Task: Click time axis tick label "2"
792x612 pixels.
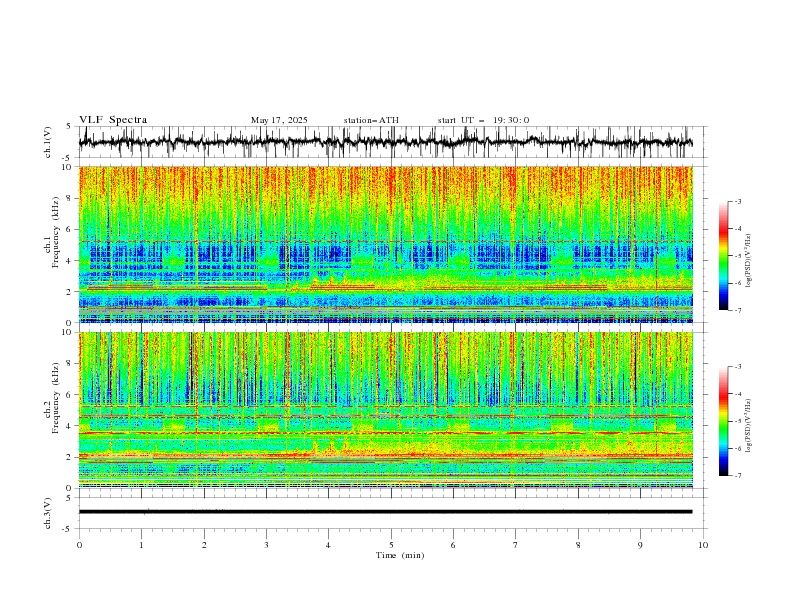Action: click(204, 545)
